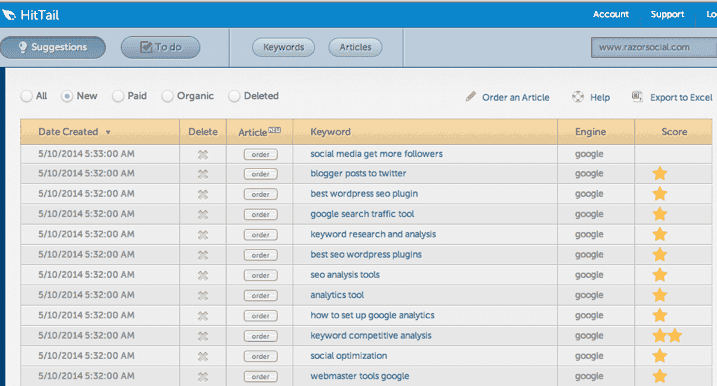Switch to the To do tab
Image resolution: width=717 pixels, height=386 pixels.
click(x=161, y=47)
